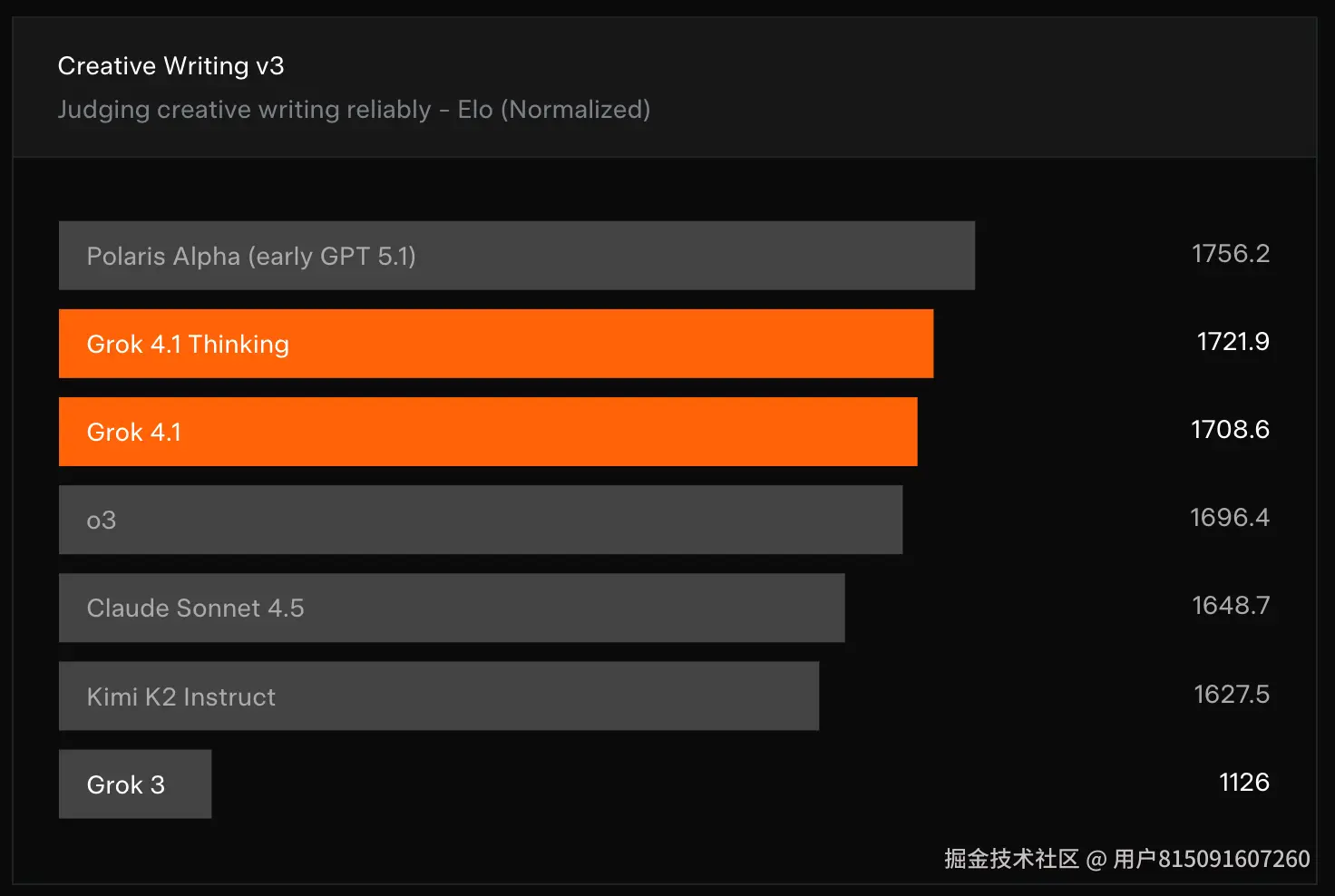Click the Claude Sonnet 4.5 bar
Viewport: 1335px width, 896px height.
click(452, 608)
